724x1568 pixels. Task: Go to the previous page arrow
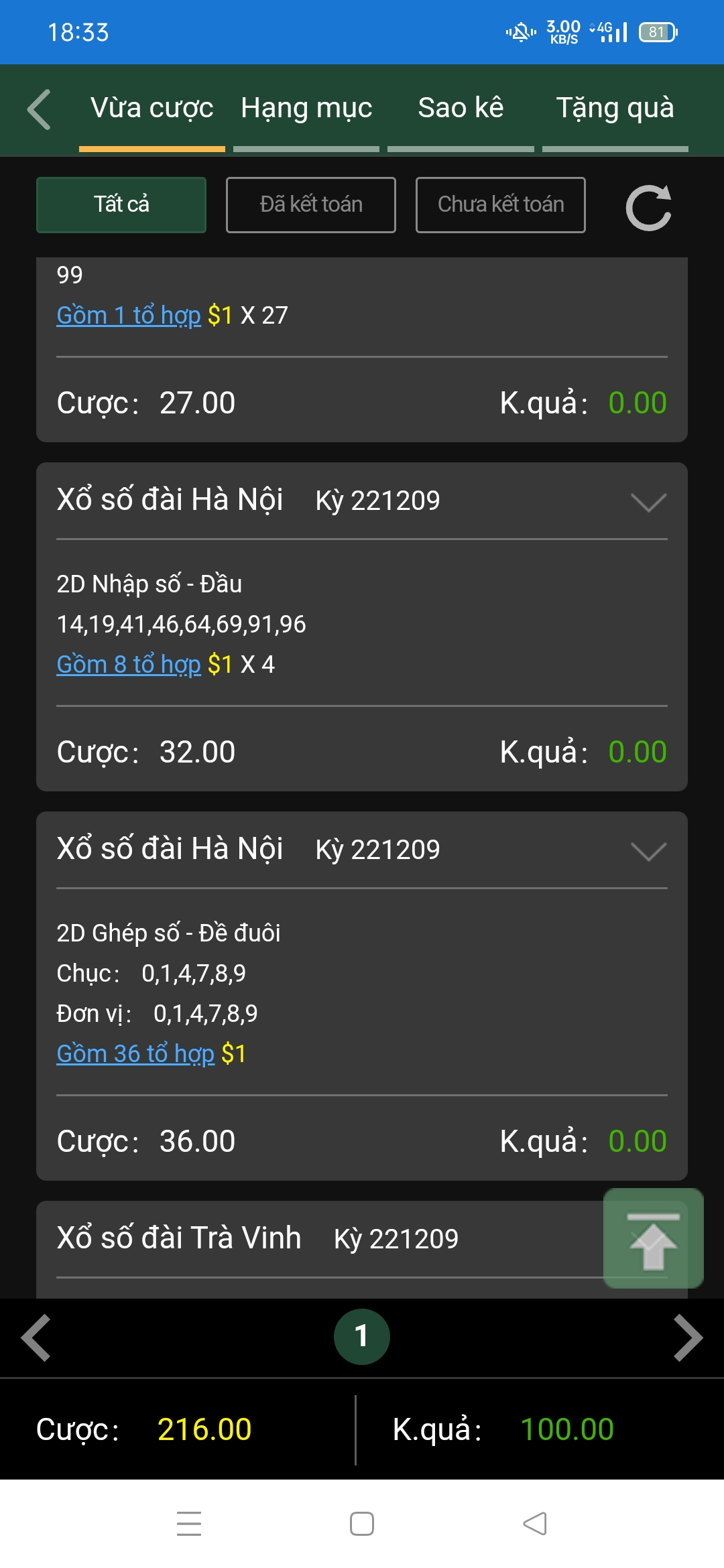click(36, 1338)
